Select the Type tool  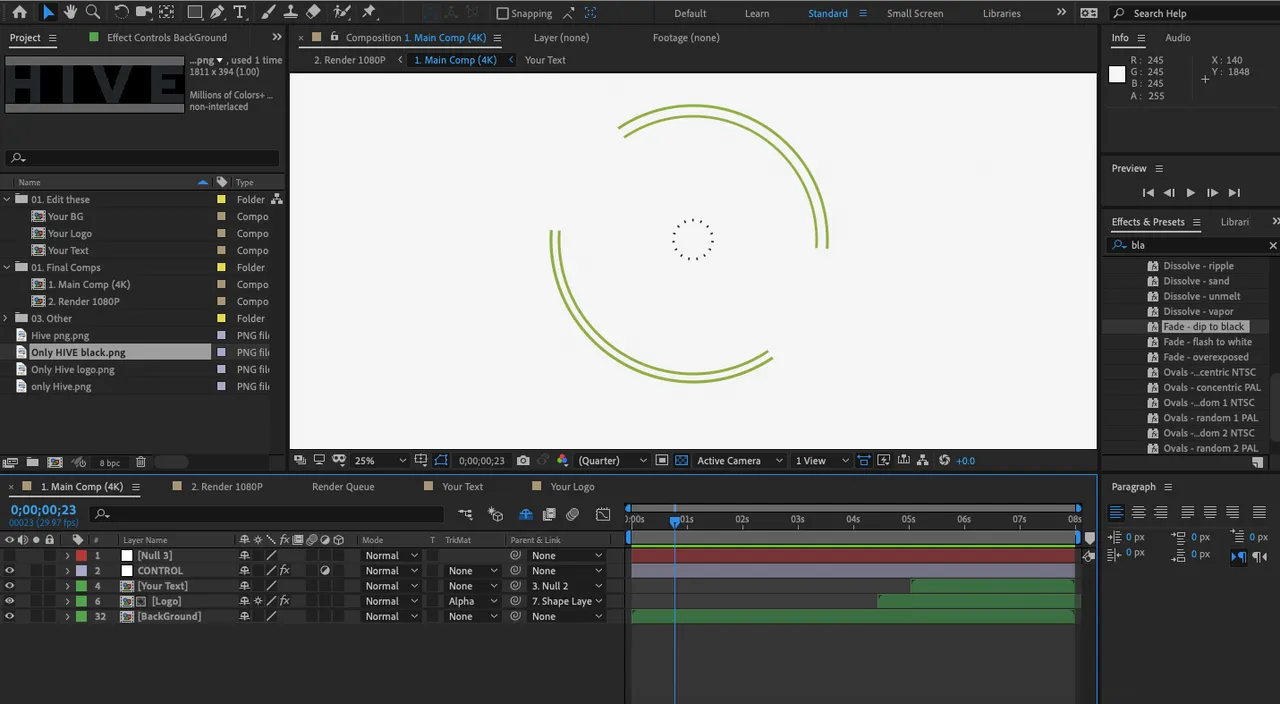tap(240, 12)
